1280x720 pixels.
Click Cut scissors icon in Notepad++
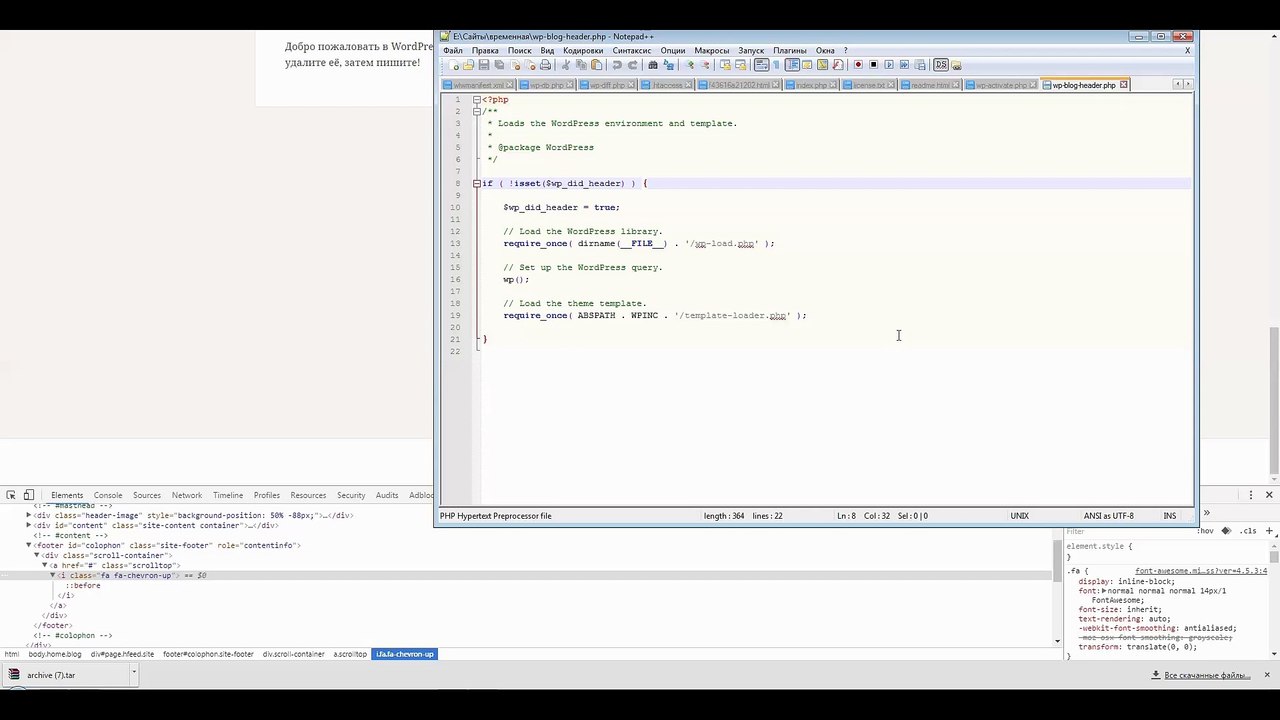click(x=565, y=65)
